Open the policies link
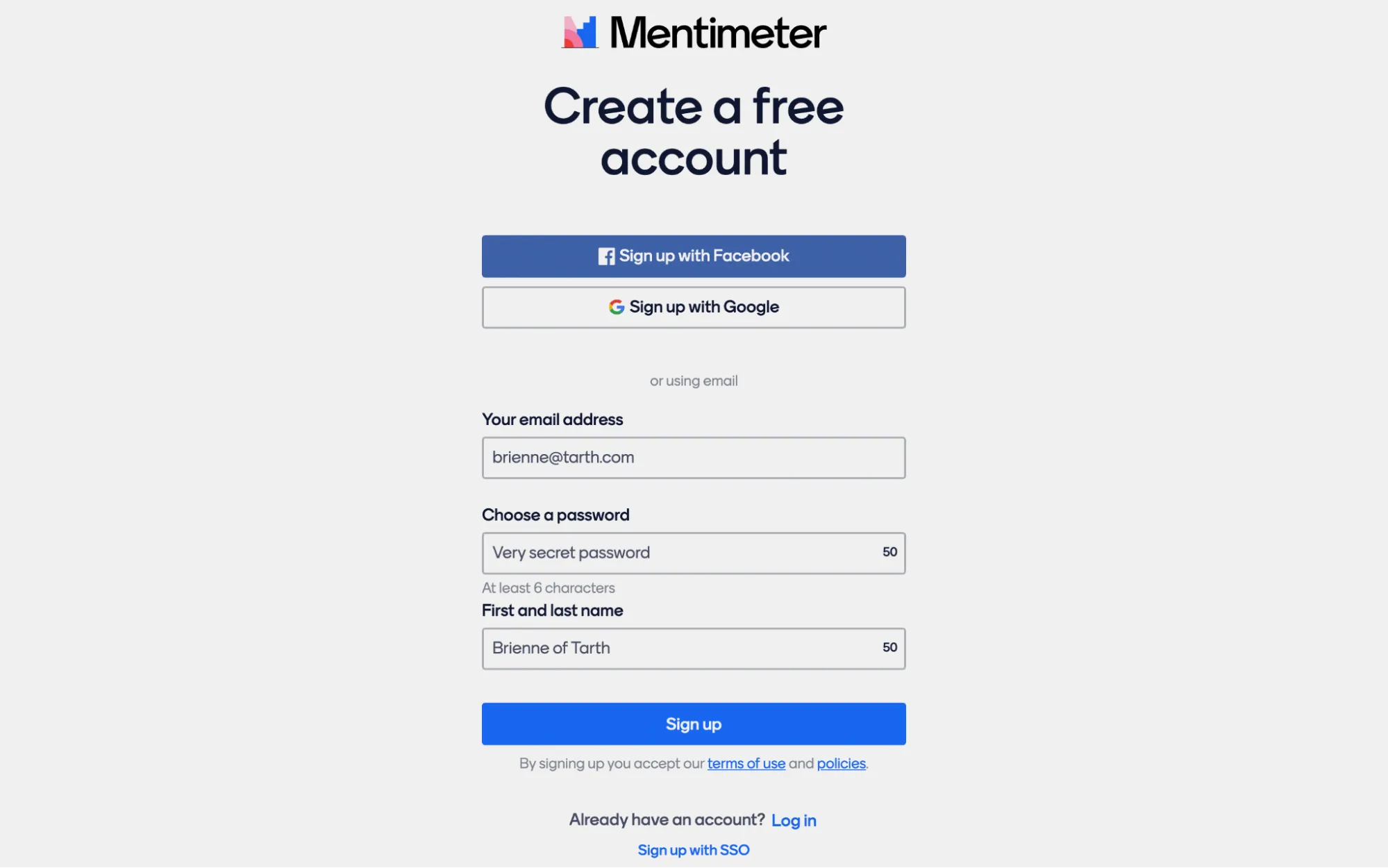The image size is (1388, 868). (x=841, y=764)
